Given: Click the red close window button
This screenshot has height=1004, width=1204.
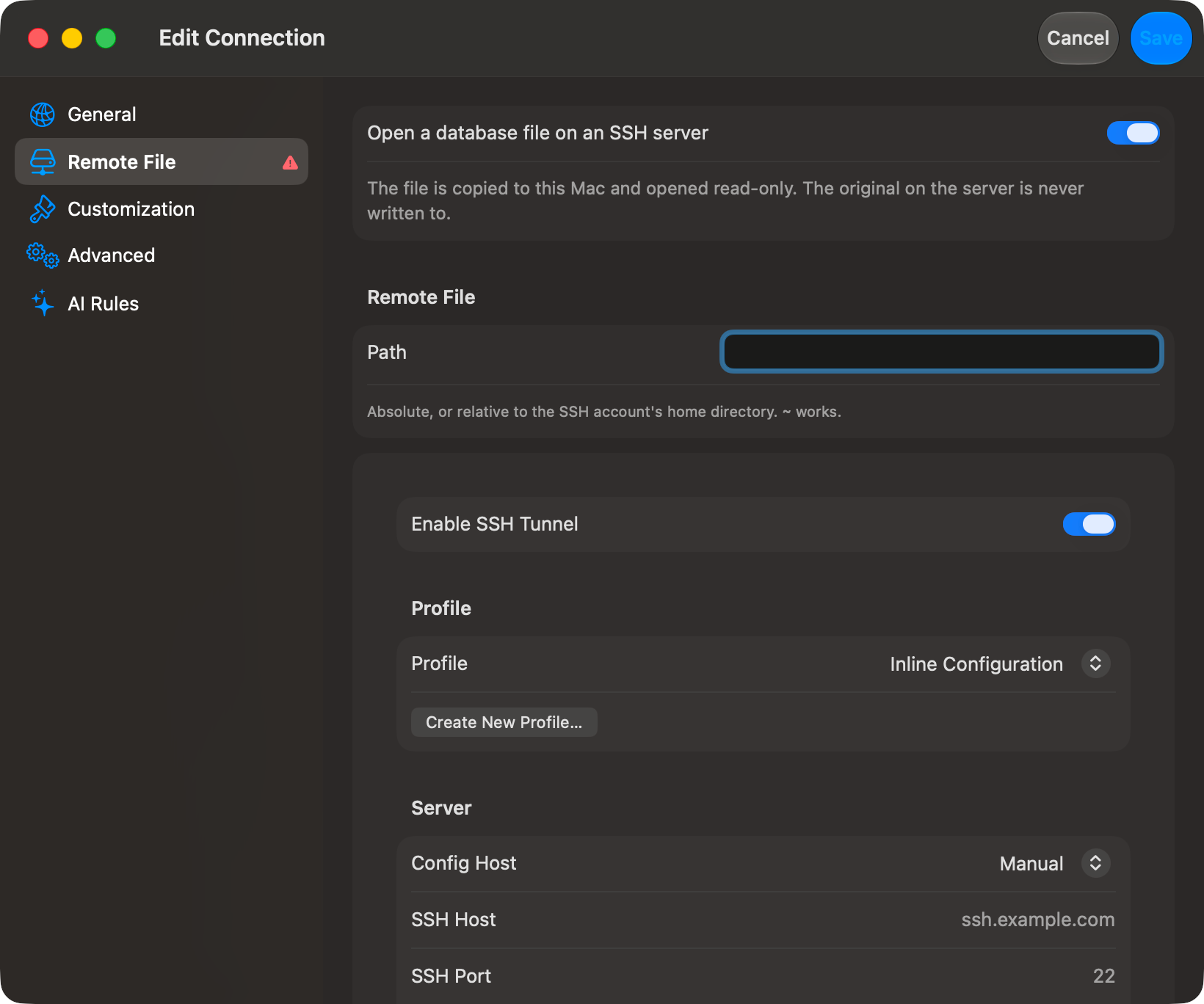Looking at the screenshot, I should (x=38, y=38).
